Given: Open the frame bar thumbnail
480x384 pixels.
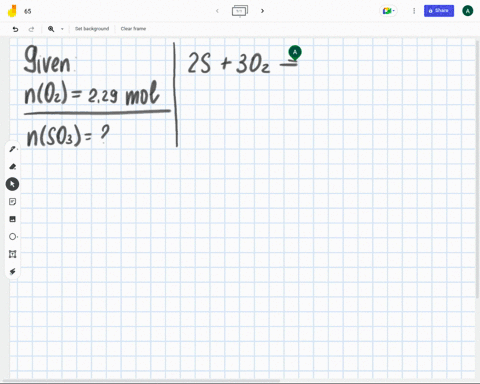Looking at the screenshot, I should point(240,11).
